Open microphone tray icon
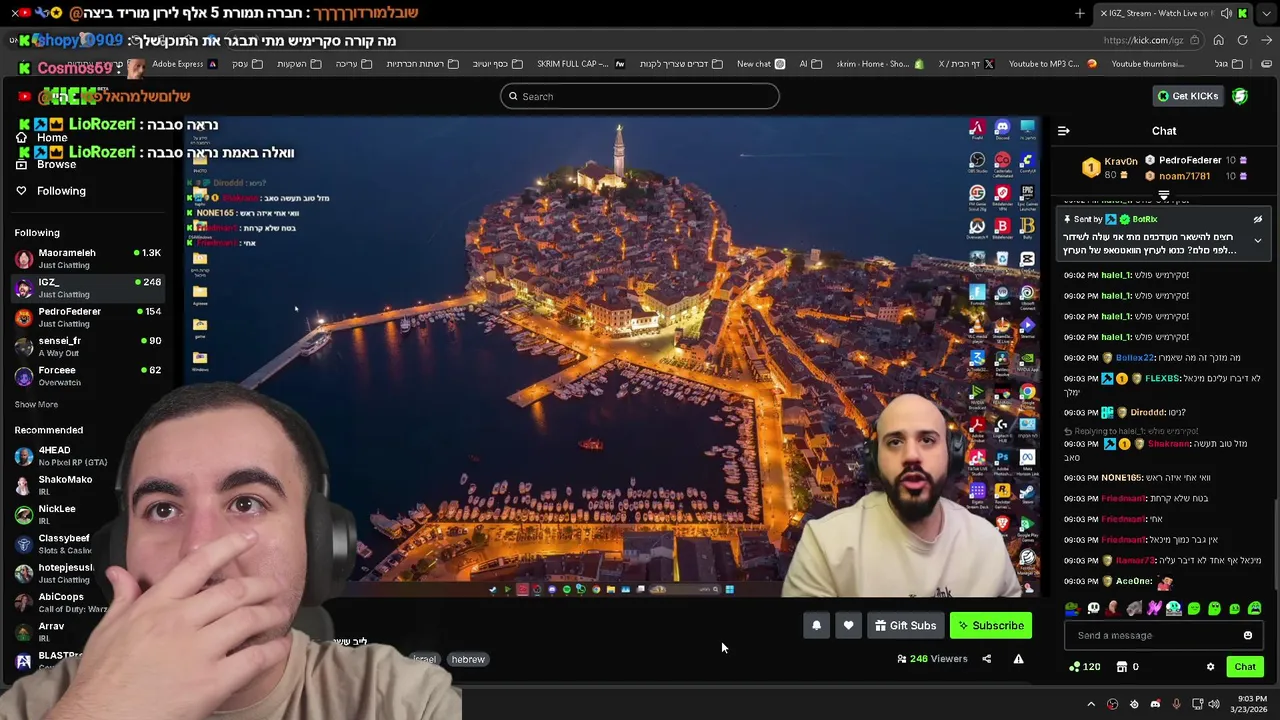Screen dimensions: 1280x720 pos(1176,704)
